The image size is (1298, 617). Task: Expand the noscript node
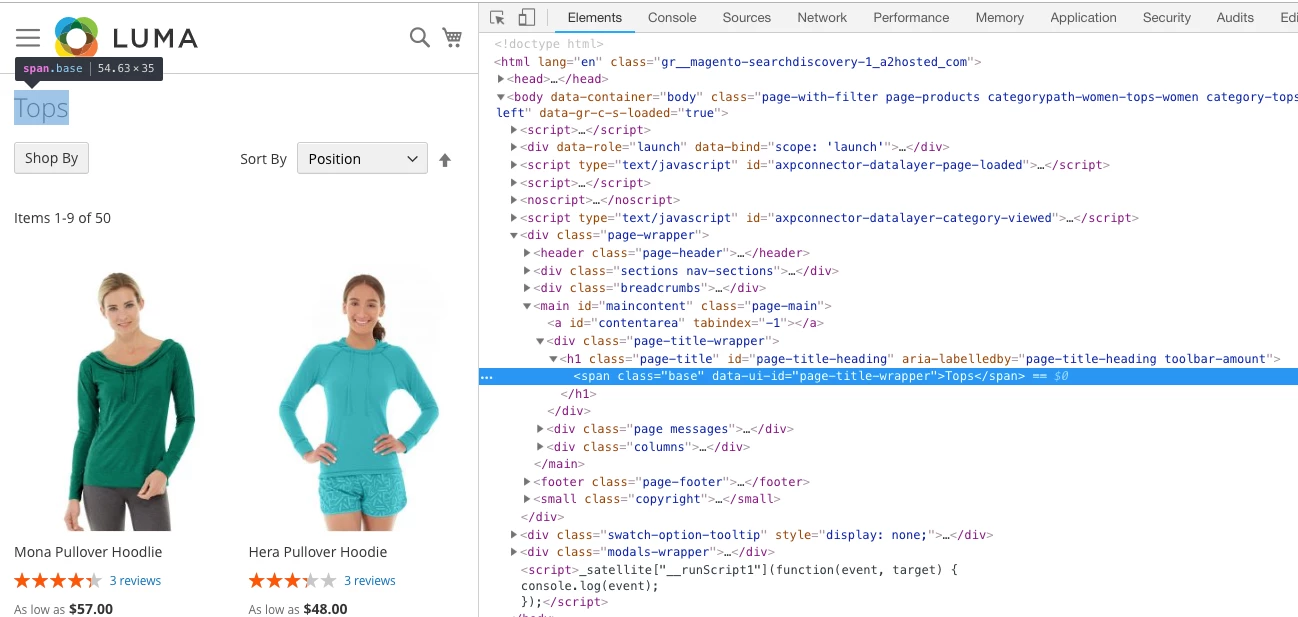[514, 200]
